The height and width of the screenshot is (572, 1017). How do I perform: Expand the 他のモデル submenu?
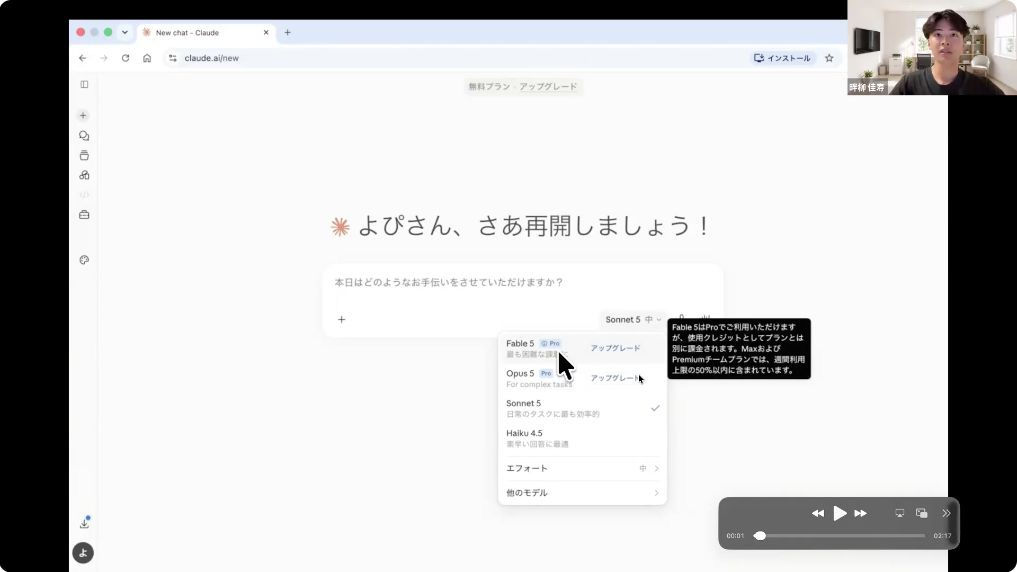tap(582, 493)
